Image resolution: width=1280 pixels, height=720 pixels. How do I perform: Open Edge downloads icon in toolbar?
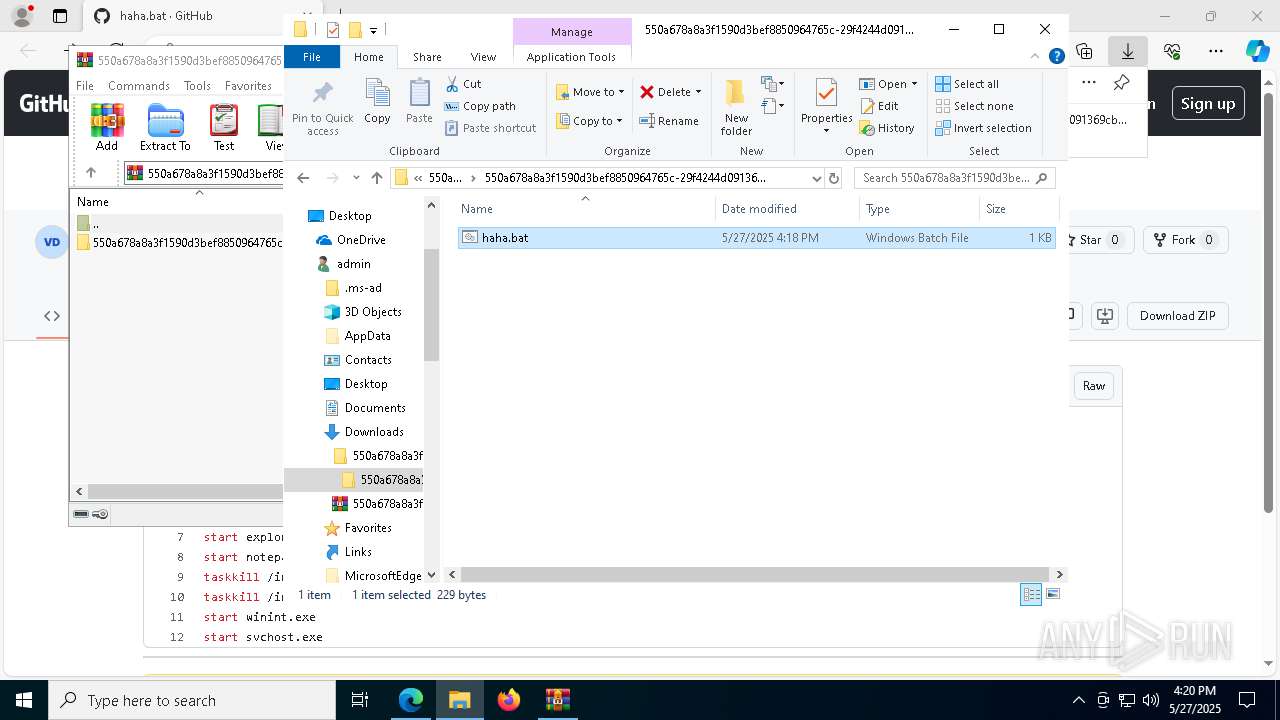pyautogui.click(x=1128, y=51)
